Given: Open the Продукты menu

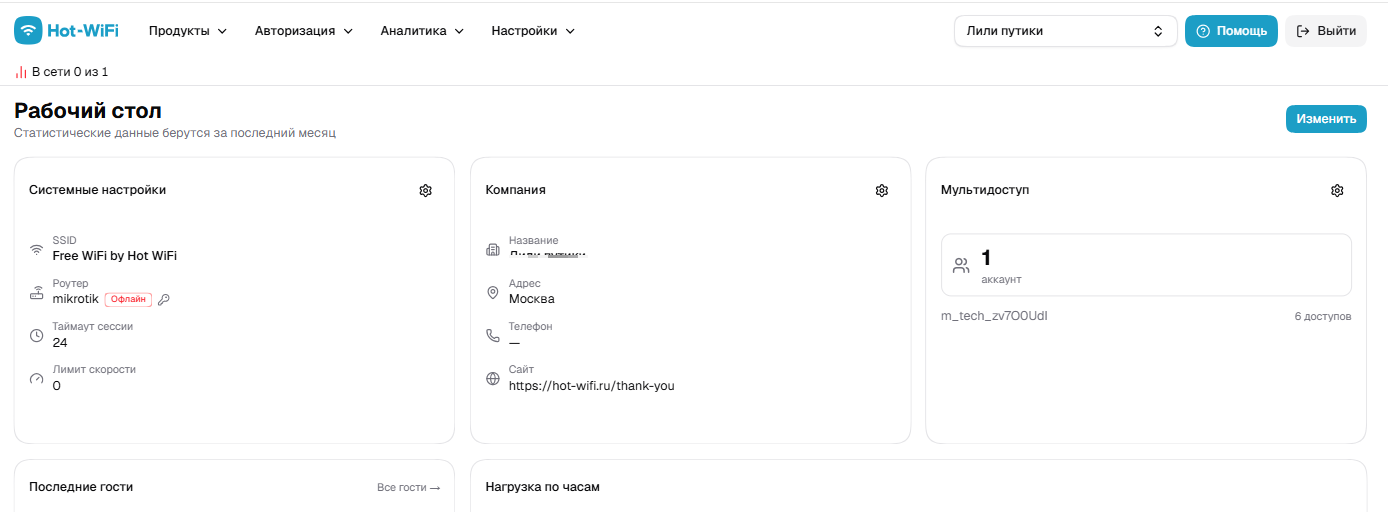Looking at the screenshot, I should pyautogui.click(x=188, y=31).
